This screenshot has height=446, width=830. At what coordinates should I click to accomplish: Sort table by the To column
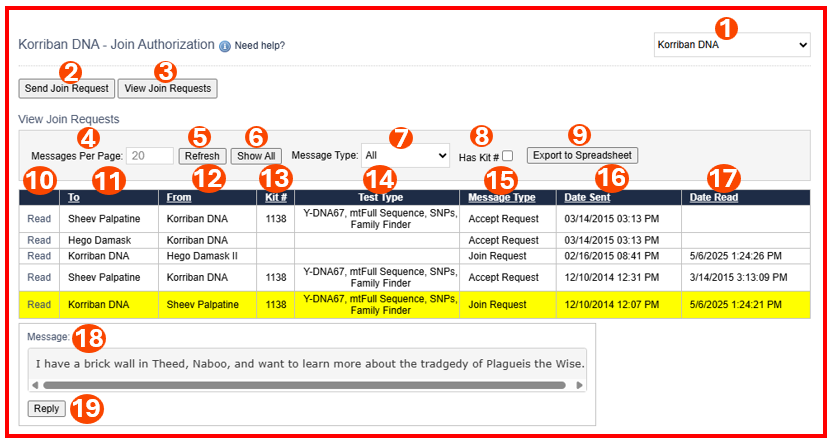(74, 198)
